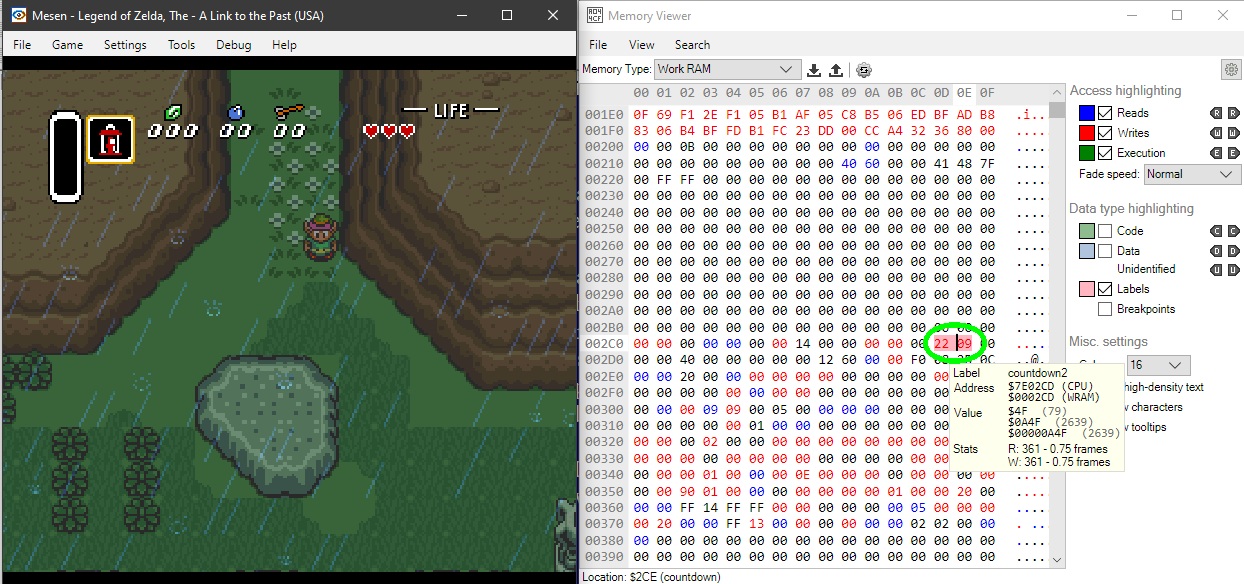Select row address 00210 in hex viewer
1244x584 pixels.
(603, 163)
